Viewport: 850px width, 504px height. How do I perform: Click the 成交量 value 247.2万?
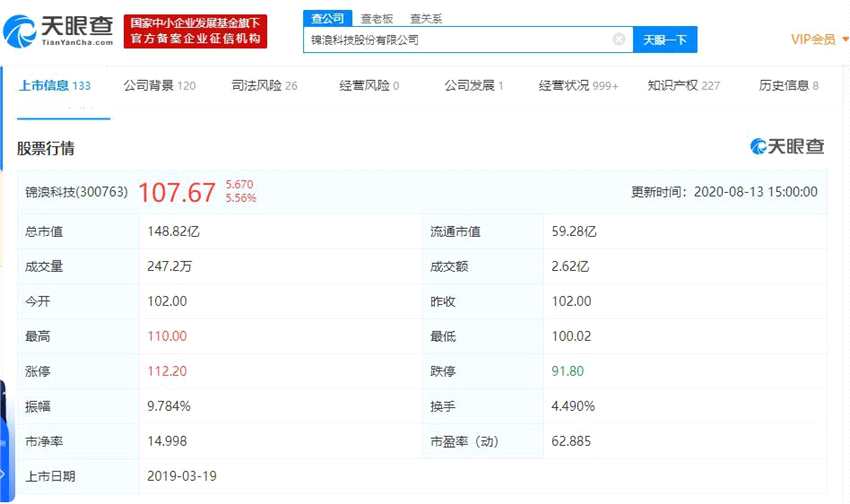pos(170,267)
